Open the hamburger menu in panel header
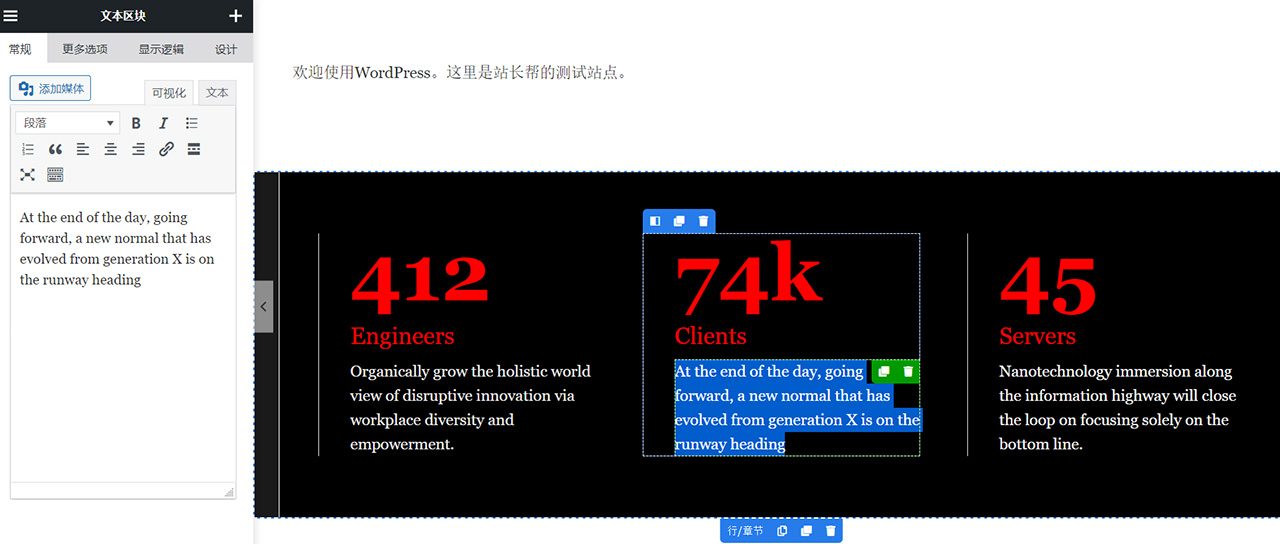Viewport: 1280px width, 544px height. tap(11, 16)
